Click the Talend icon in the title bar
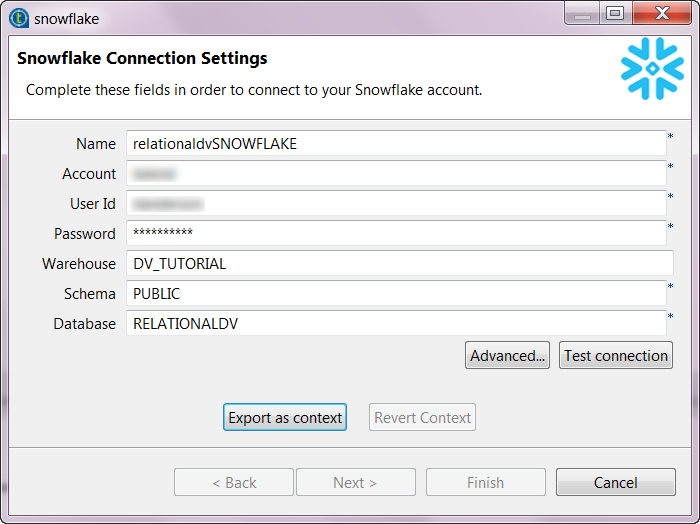Image resolution: width=700 pixels, height=524 pixels. tap(19, 18)
